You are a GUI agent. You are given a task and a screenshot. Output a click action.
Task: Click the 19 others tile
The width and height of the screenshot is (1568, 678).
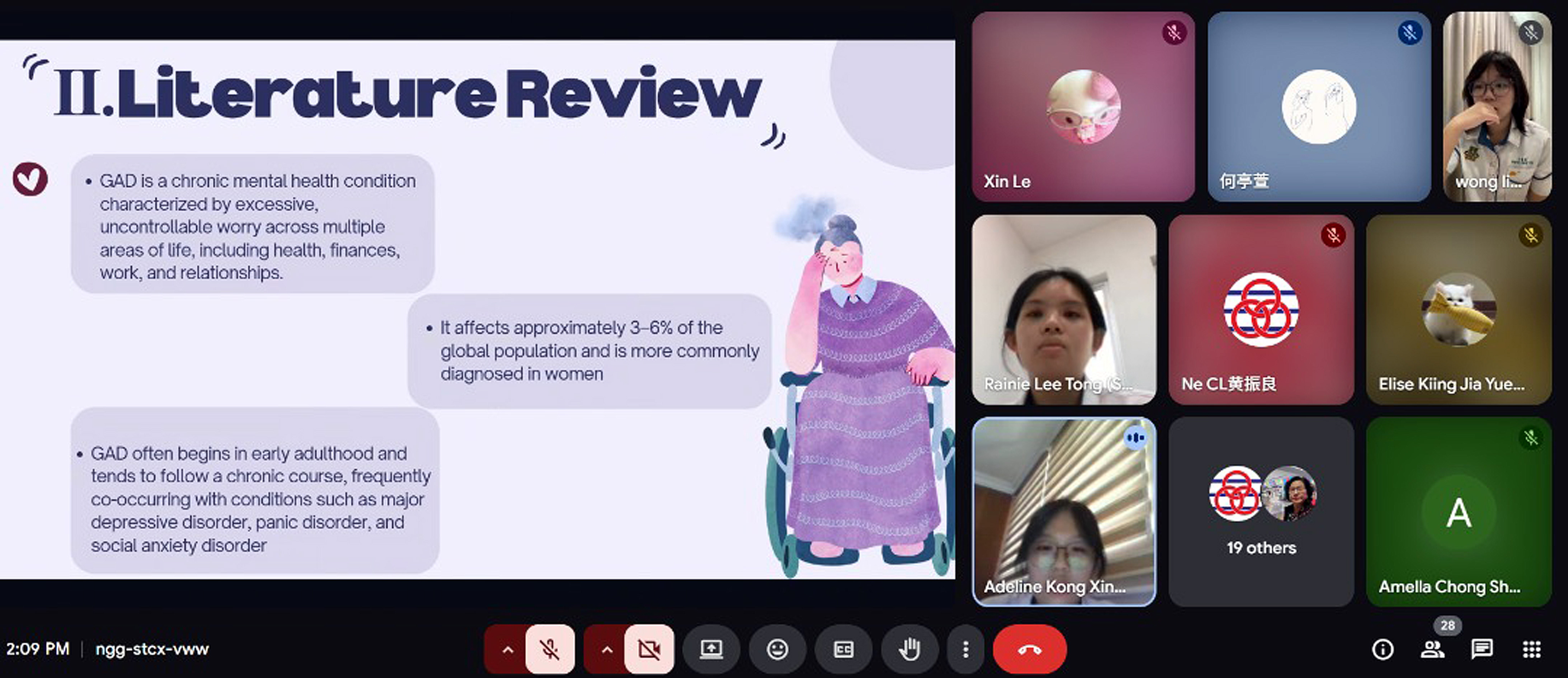point(1260,511)
